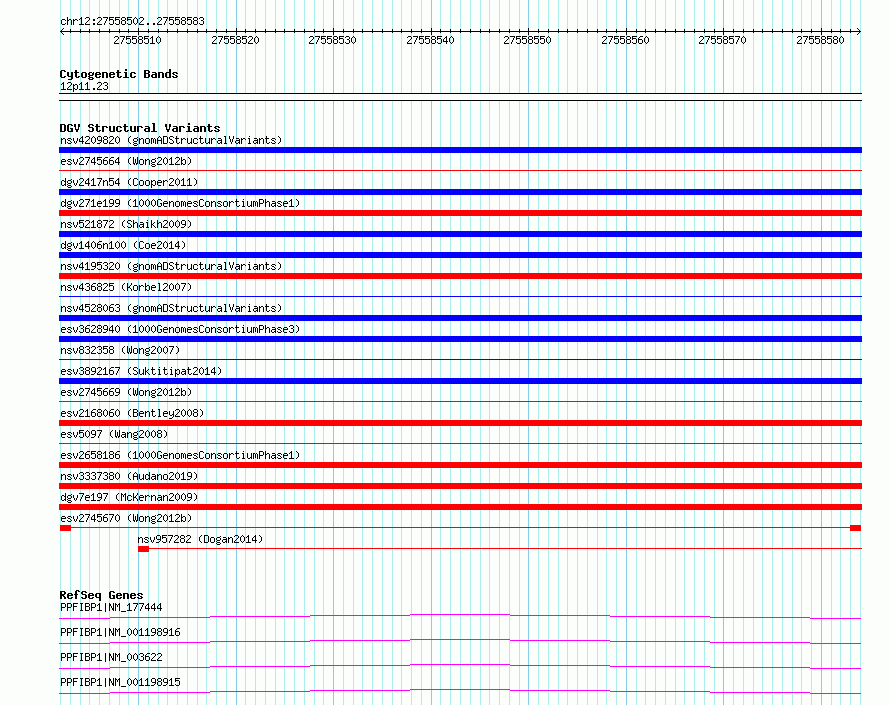Select the Cytogenetic Bands track heading
Image resolution: width=890 pixels, height=705 pixels.
[x=119, y=74]
